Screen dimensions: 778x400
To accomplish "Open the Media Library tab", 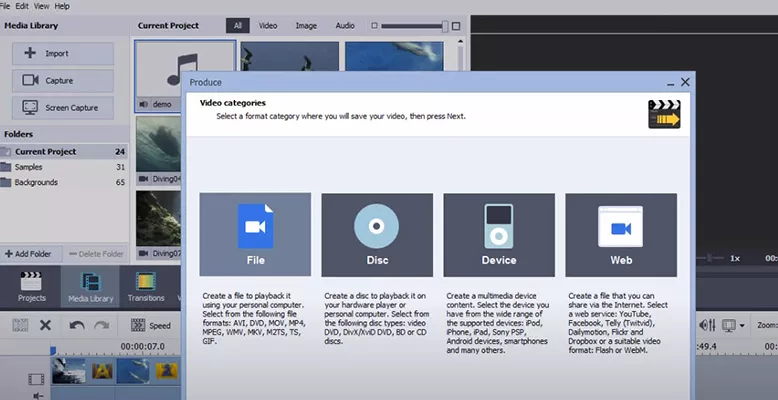I will pyautogui.click(x=90, y=287).
